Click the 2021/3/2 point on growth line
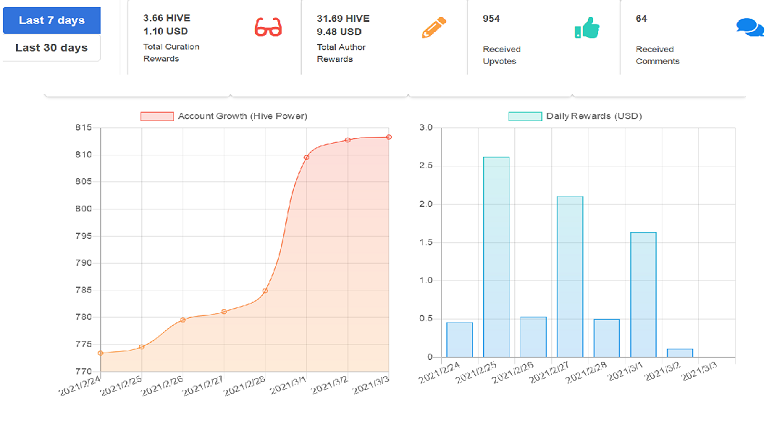Image resolution: width=769 pixels, height=424 pixels. pos(348,140)
